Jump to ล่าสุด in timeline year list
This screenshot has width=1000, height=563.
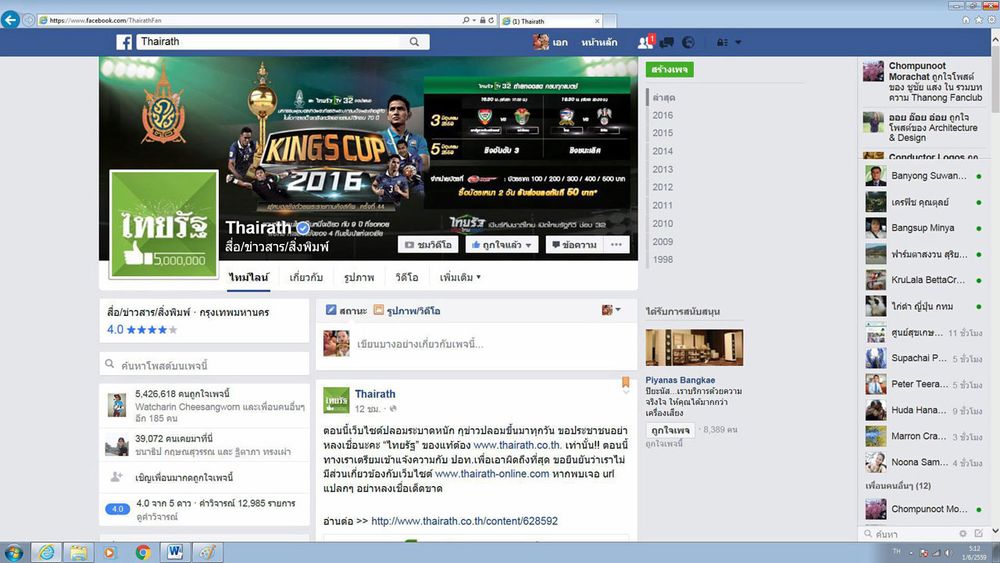pyautogui.click(x=664, y=98)
